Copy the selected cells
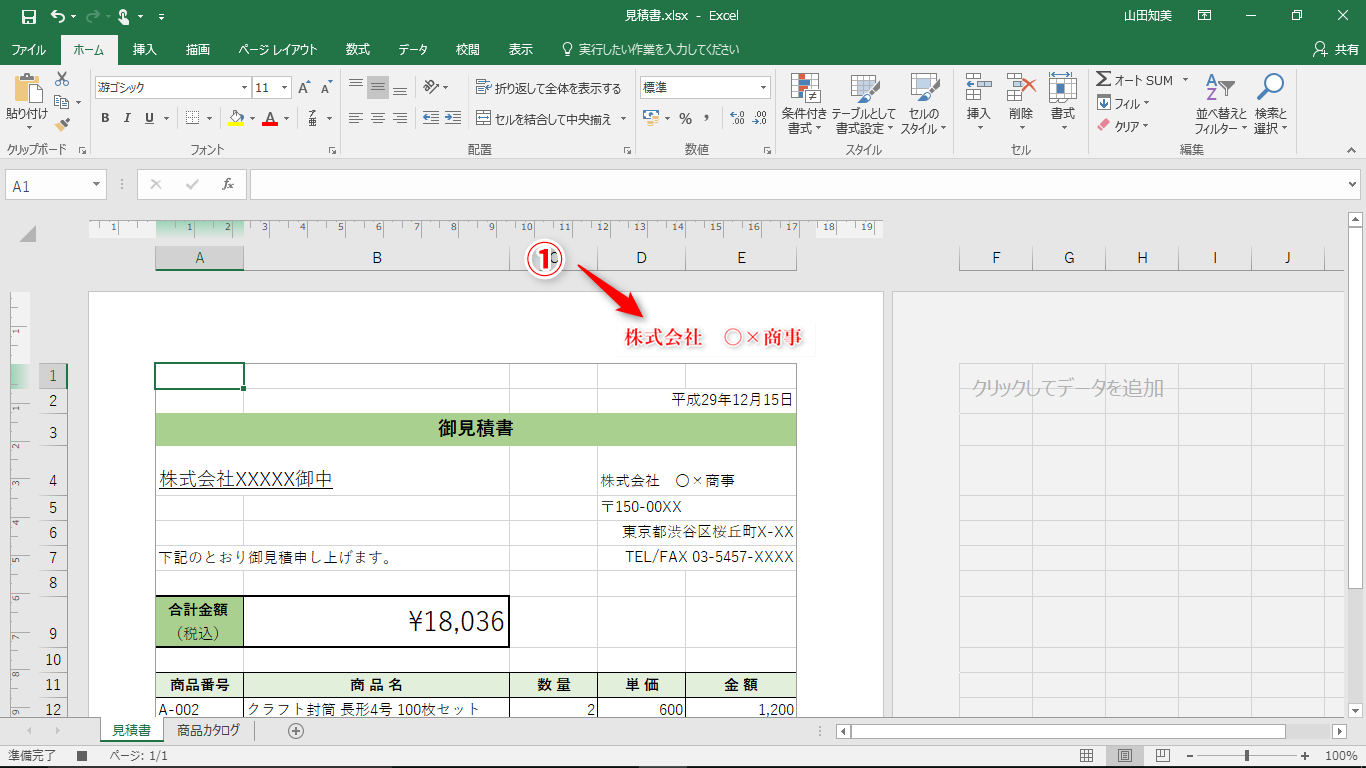The image size is (1366, 768). [x=62, y=102]
